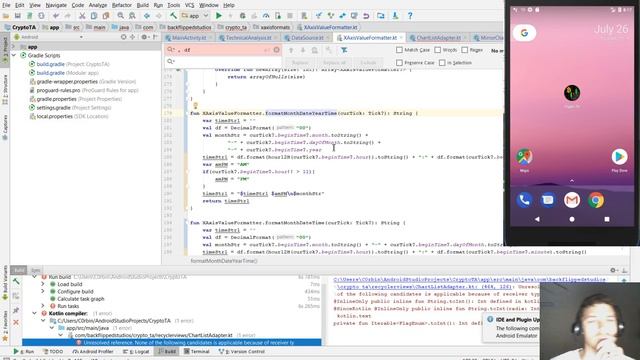Viewport: 640px width, 360px height.
Task: Click the pin icon in Build panel
Action: pos(16,311)
